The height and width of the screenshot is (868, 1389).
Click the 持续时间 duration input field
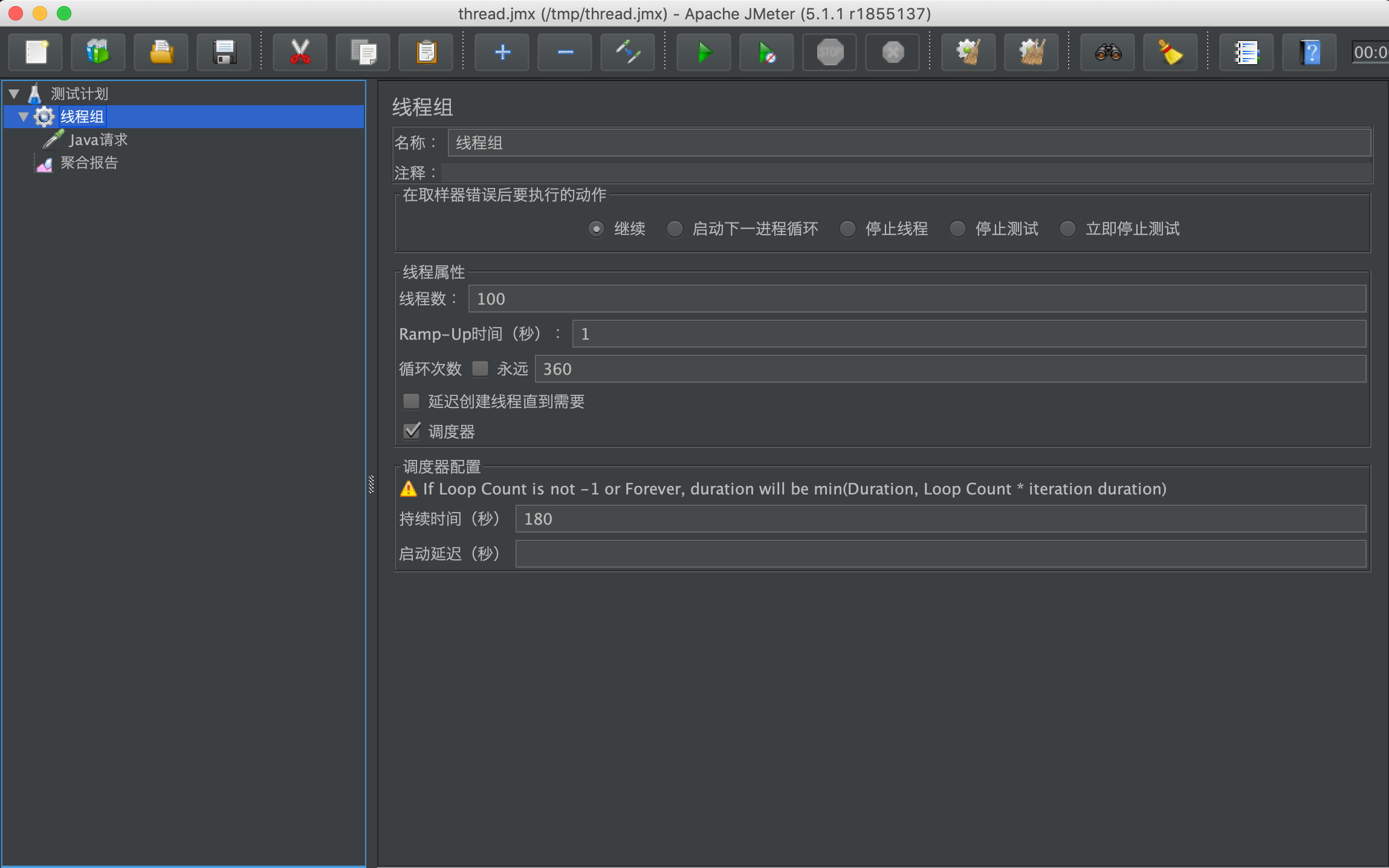tap(940, 519)
